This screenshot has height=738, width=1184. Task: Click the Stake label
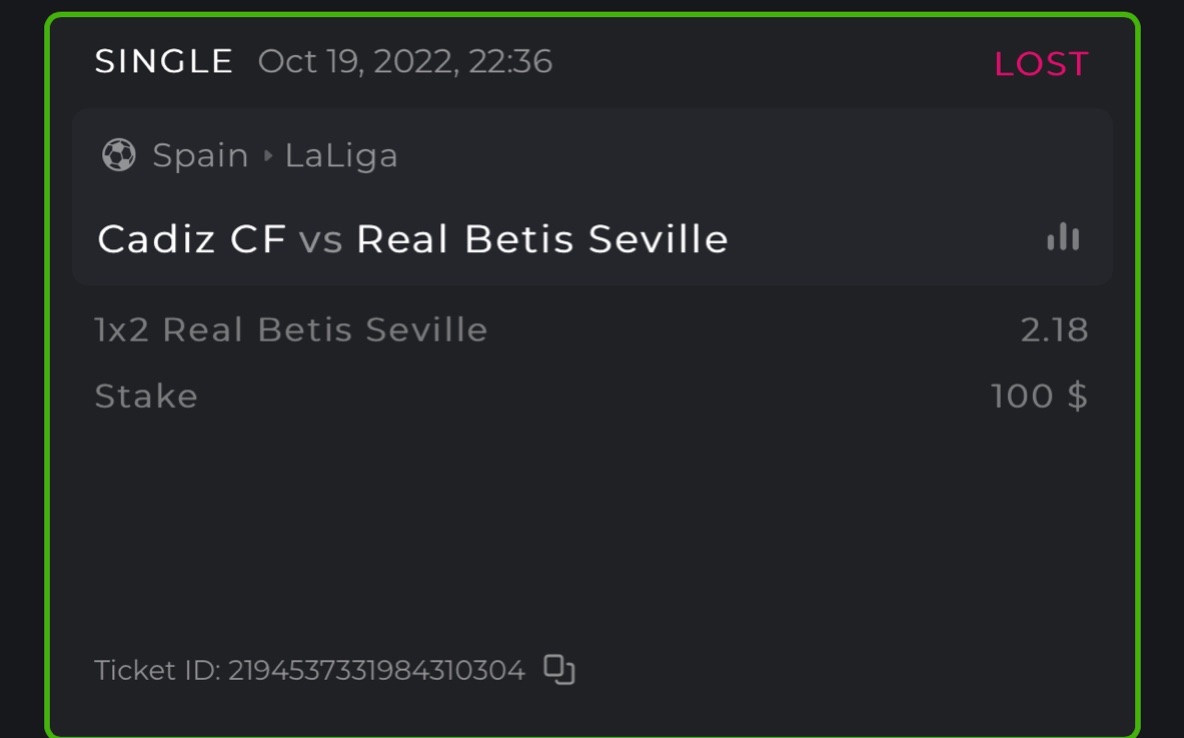tap(146, 397)
